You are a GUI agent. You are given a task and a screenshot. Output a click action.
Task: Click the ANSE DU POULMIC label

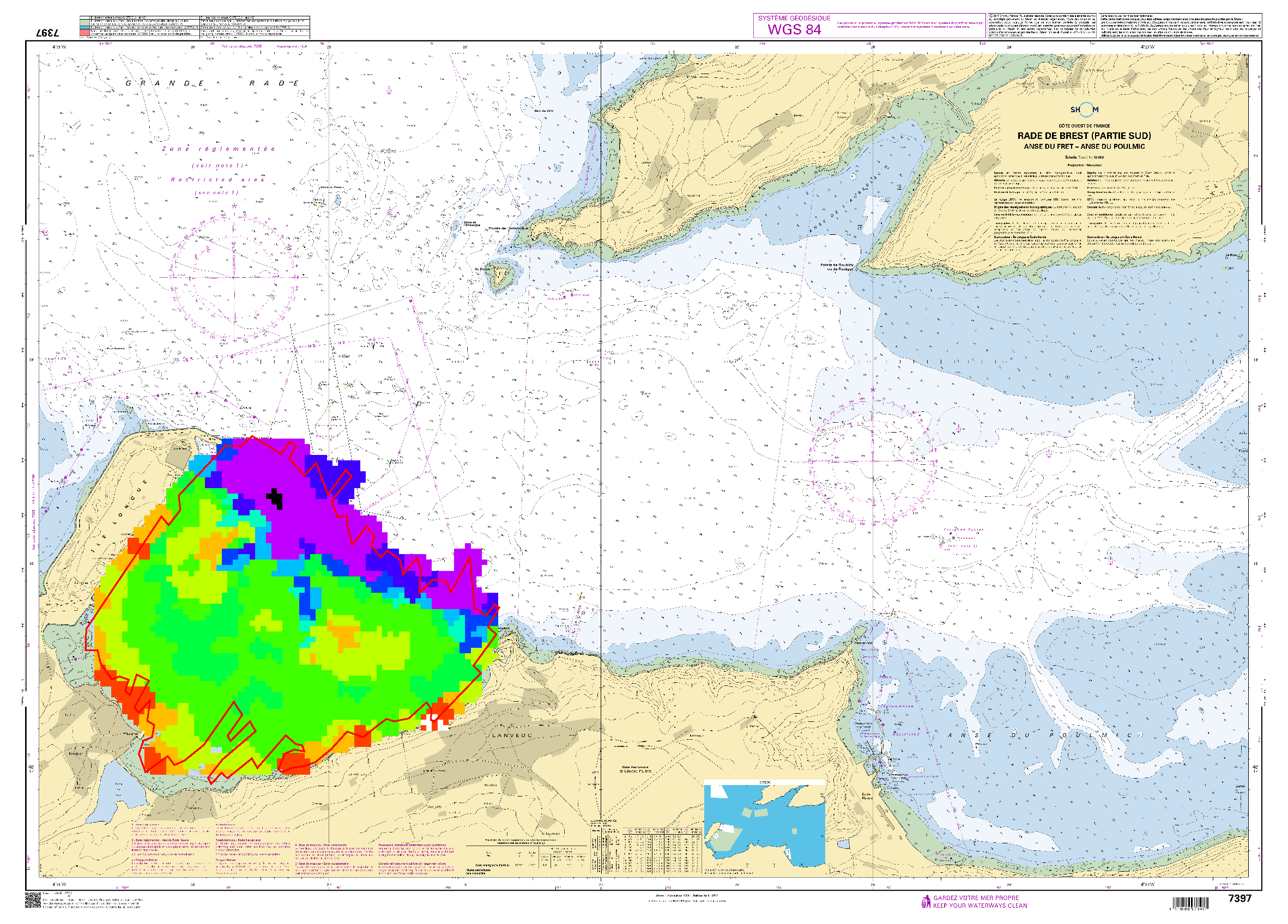[x=1041, y=735]
